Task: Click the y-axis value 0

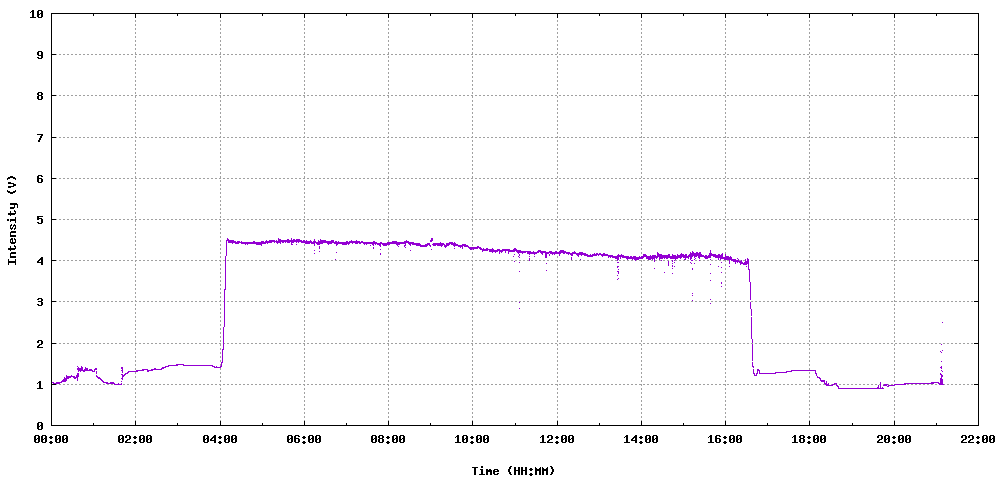Action: (40, 425)
